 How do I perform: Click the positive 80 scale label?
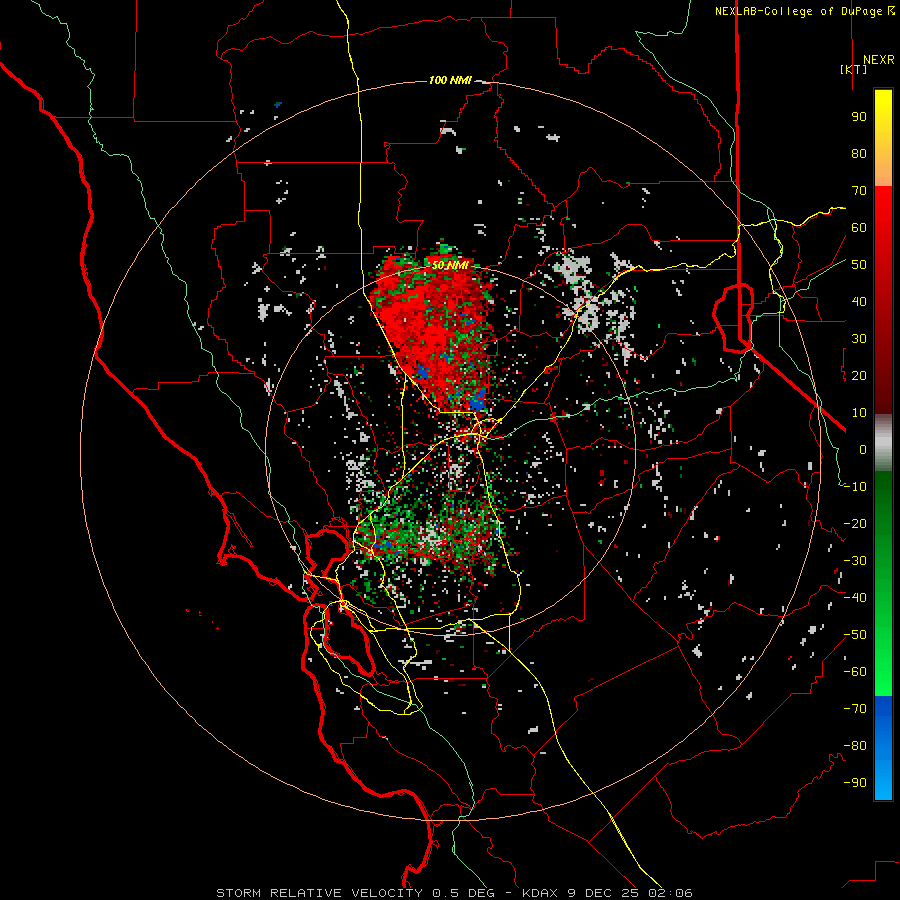pyautogui.click(x=859, y=154)
